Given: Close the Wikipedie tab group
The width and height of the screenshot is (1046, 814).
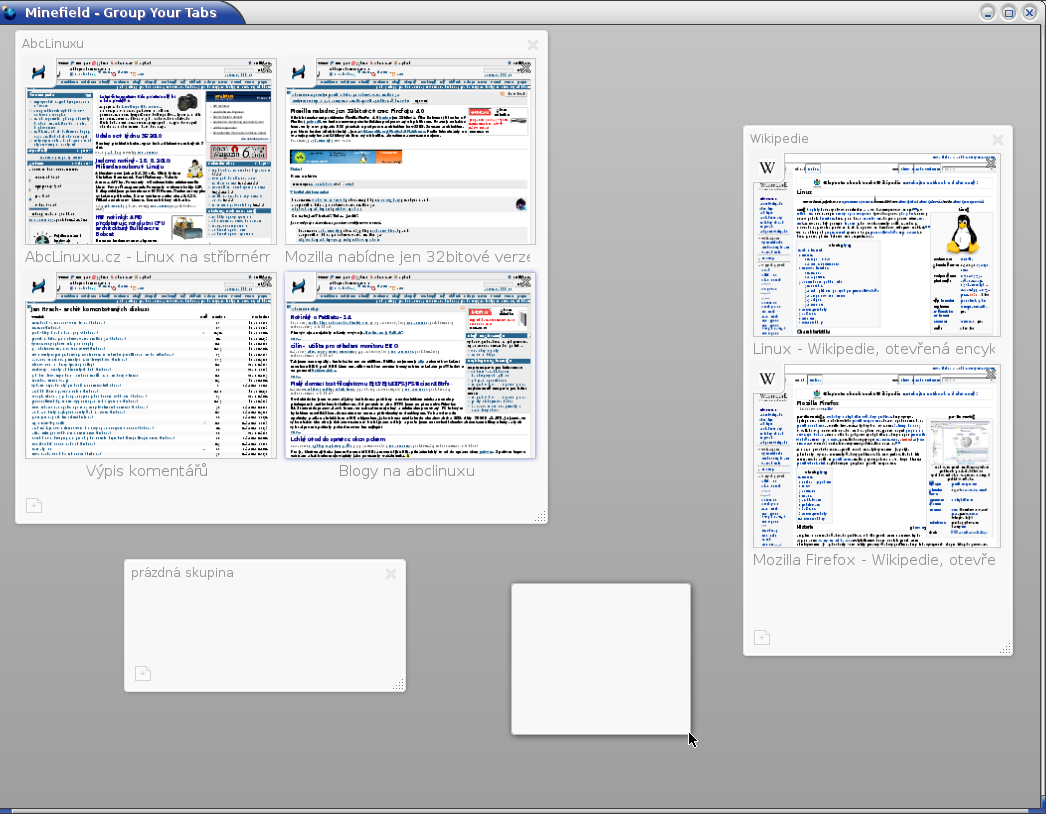Looking at the screenshot, I should [x=997, y=139].
